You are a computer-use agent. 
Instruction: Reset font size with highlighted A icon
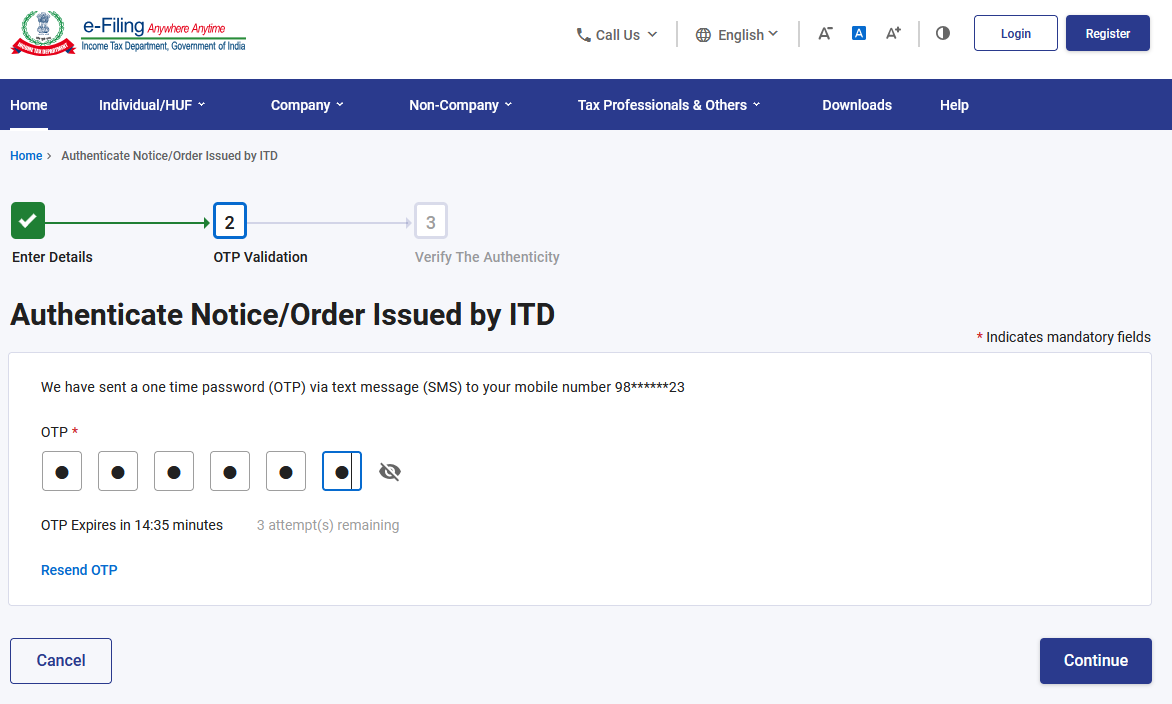pos(859,33)
